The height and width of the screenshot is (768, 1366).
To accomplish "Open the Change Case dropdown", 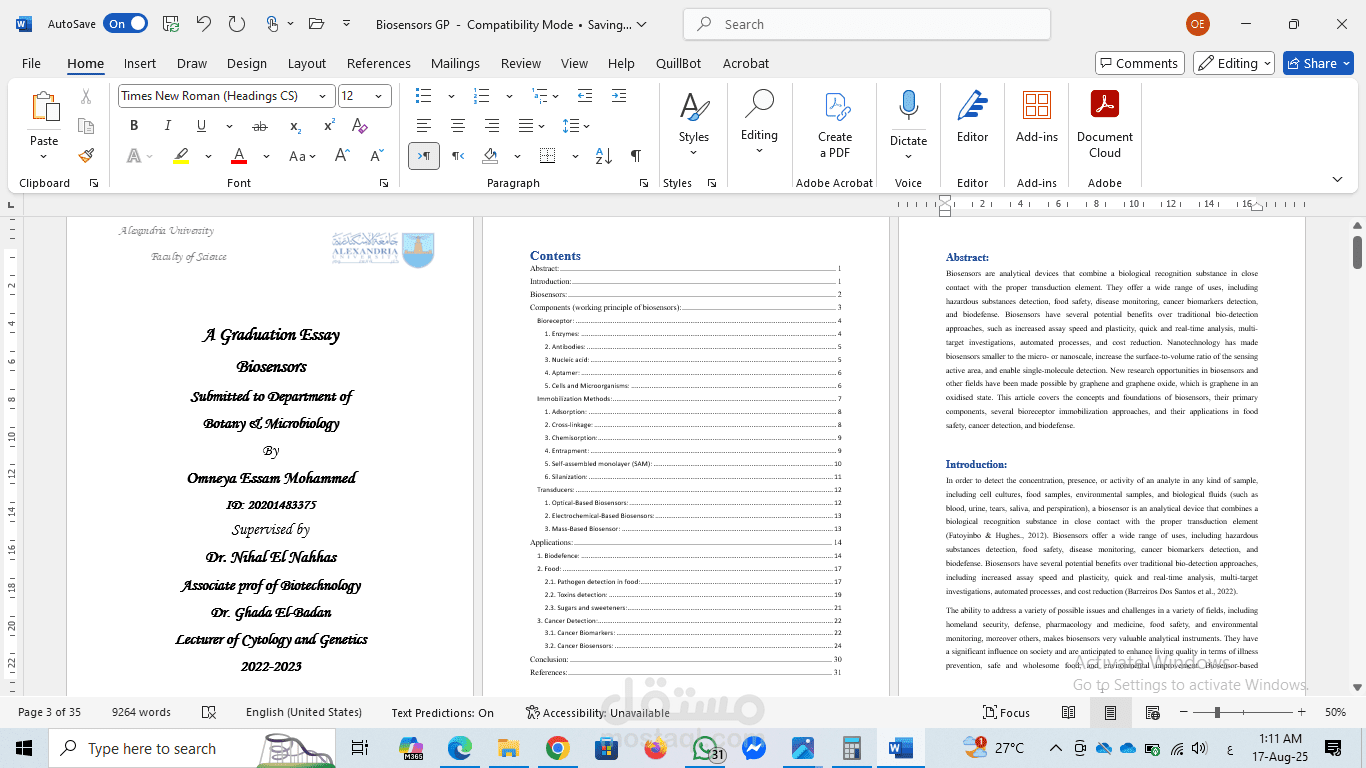I will 302,156.
